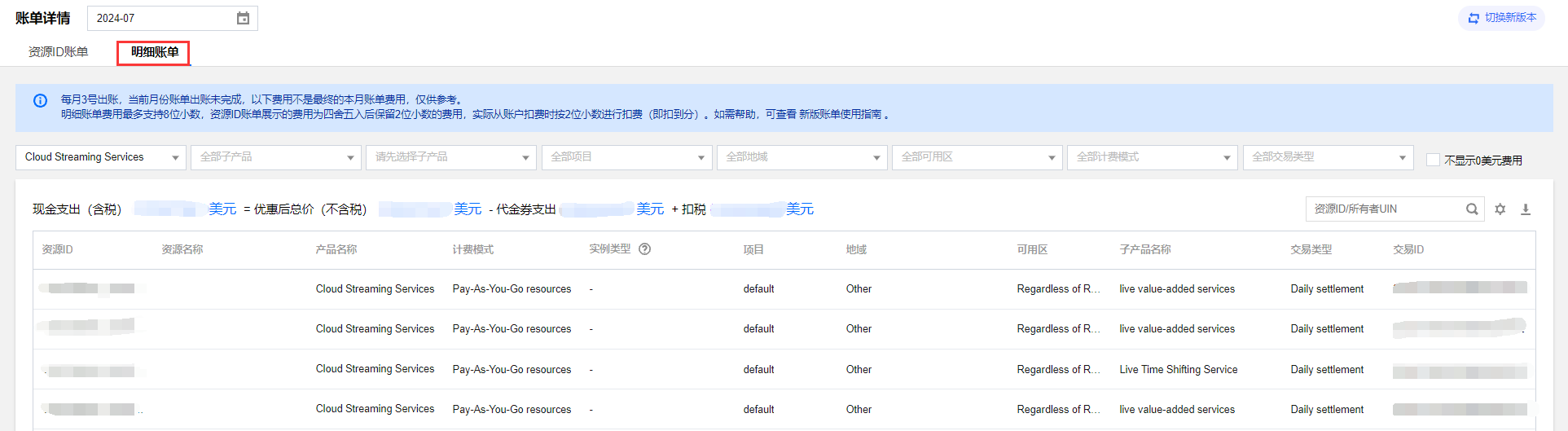The height and width of the screenshot is (431, 1568).
Task: Open the calendar icon in the date field
Action: click(x=243, y=18)
